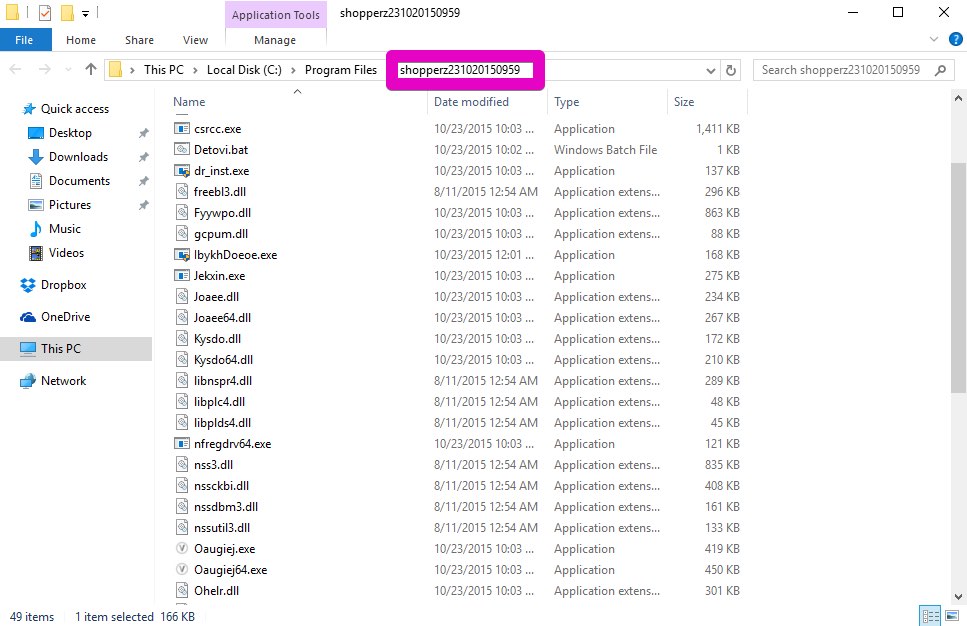The width and height of the screenshot is (967, 626).
Task: Switch to details view in status bar
Action: tap(930, 616)
